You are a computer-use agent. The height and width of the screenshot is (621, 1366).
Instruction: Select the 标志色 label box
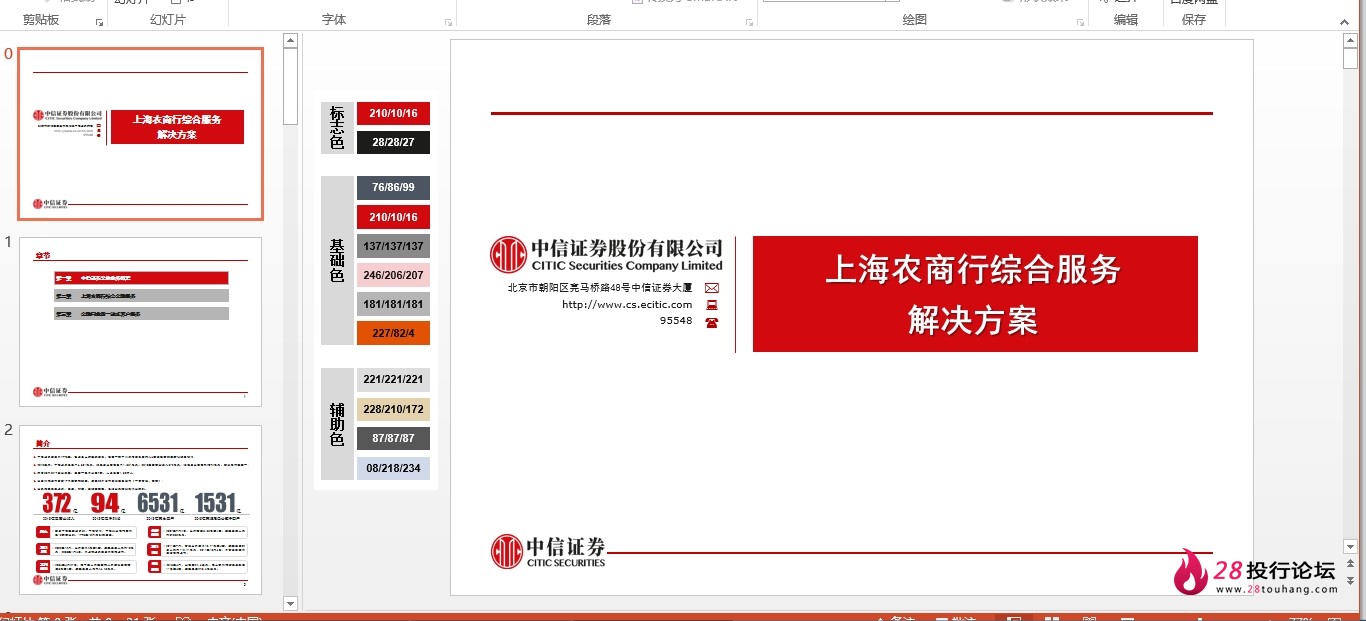[337, 128]
